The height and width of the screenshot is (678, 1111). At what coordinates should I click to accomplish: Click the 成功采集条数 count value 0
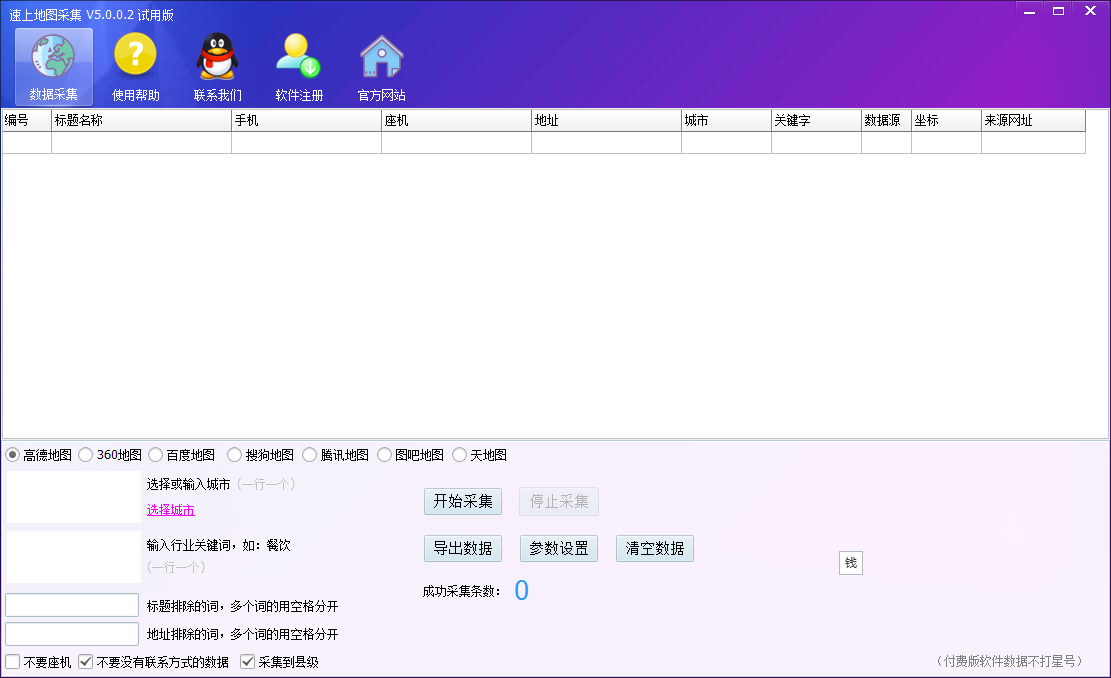click(521, 590)
